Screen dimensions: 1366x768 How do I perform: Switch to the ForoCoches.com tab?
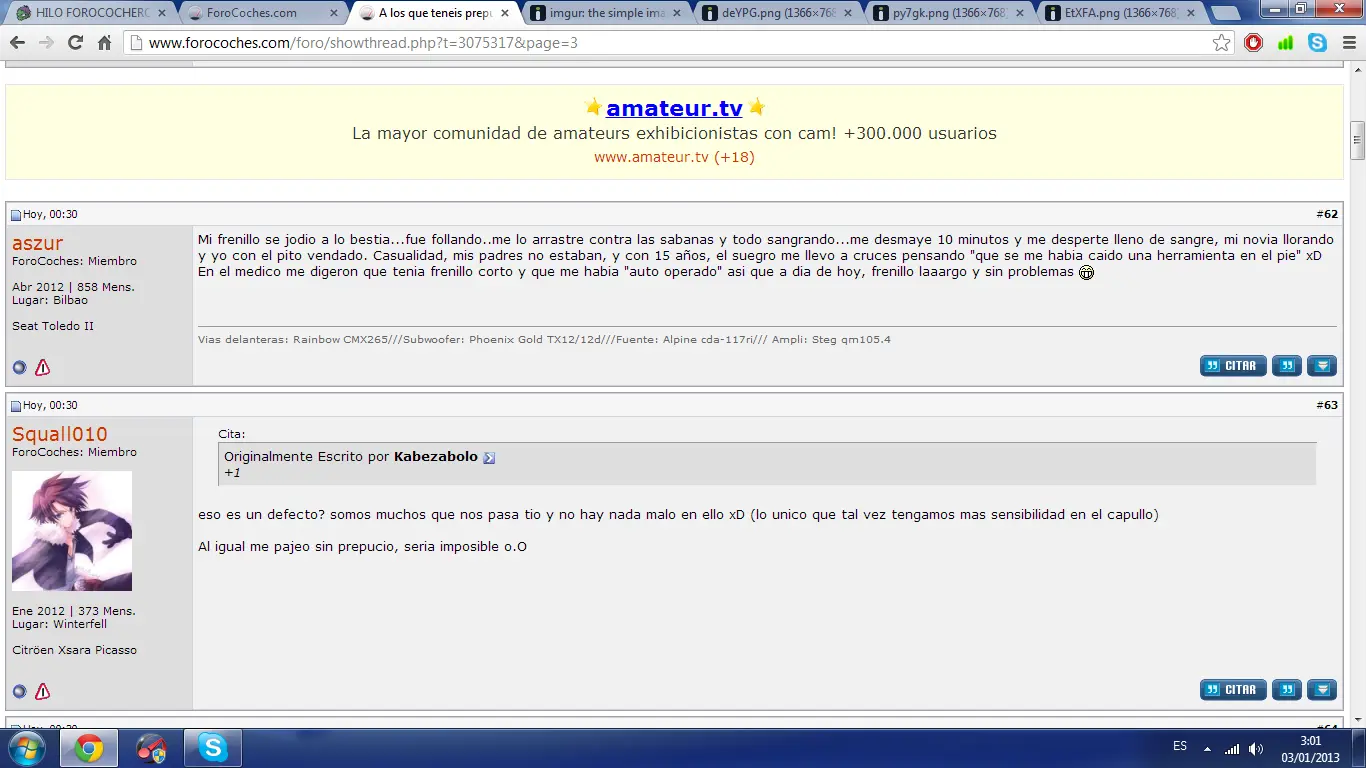tap(262, 13)
